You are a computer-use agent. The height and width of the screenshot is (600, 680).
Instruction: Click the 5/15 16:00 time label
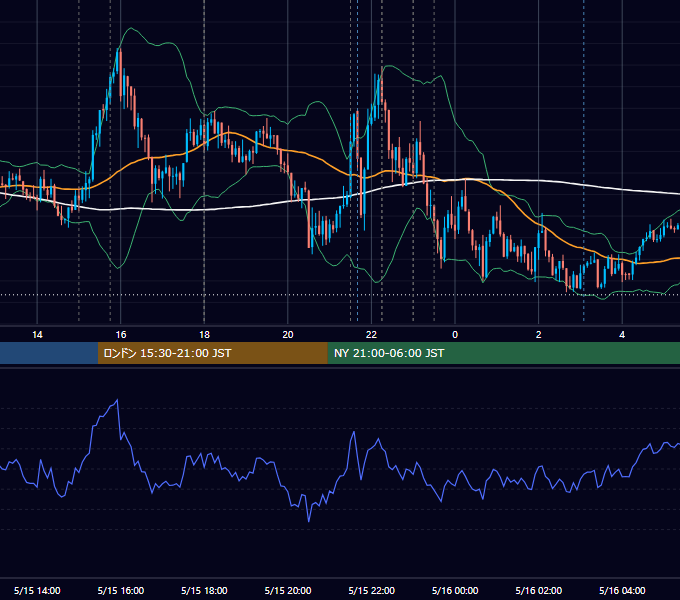coord(121,590)
